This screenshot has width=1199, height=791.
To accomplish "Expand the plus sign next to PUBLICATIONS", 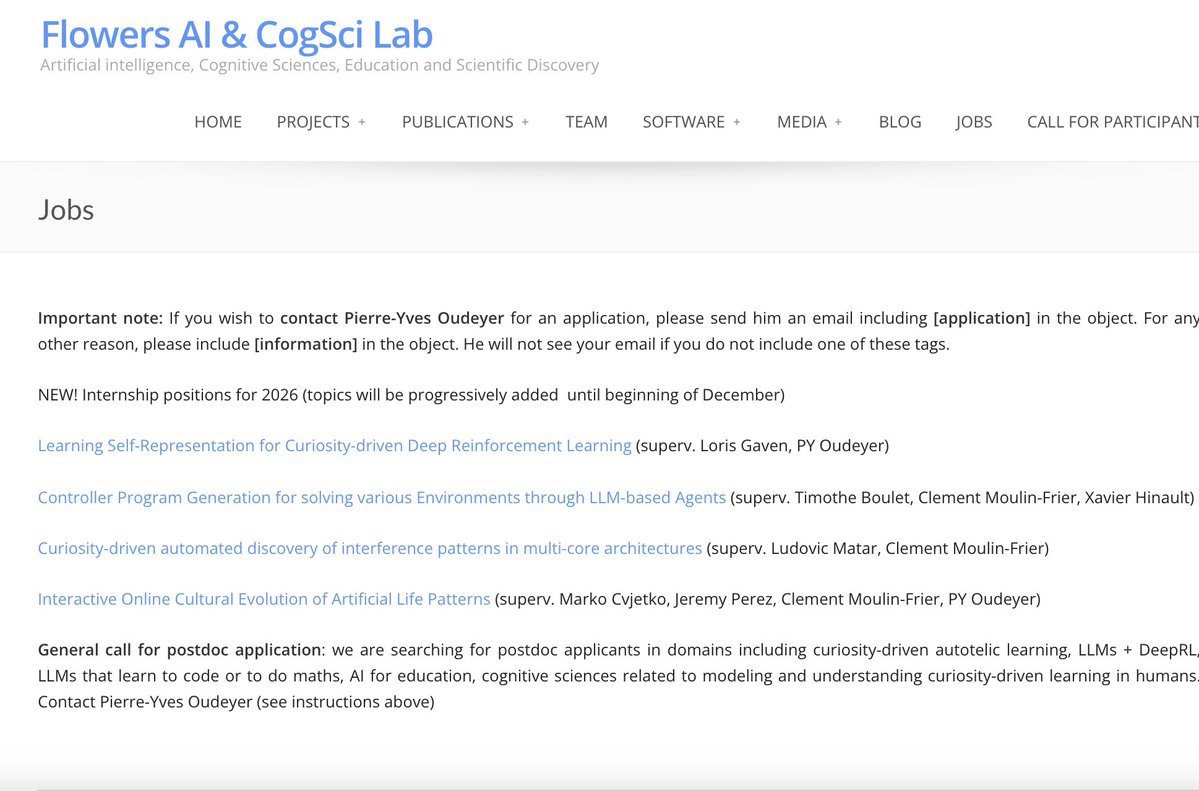I will [525, 122].
